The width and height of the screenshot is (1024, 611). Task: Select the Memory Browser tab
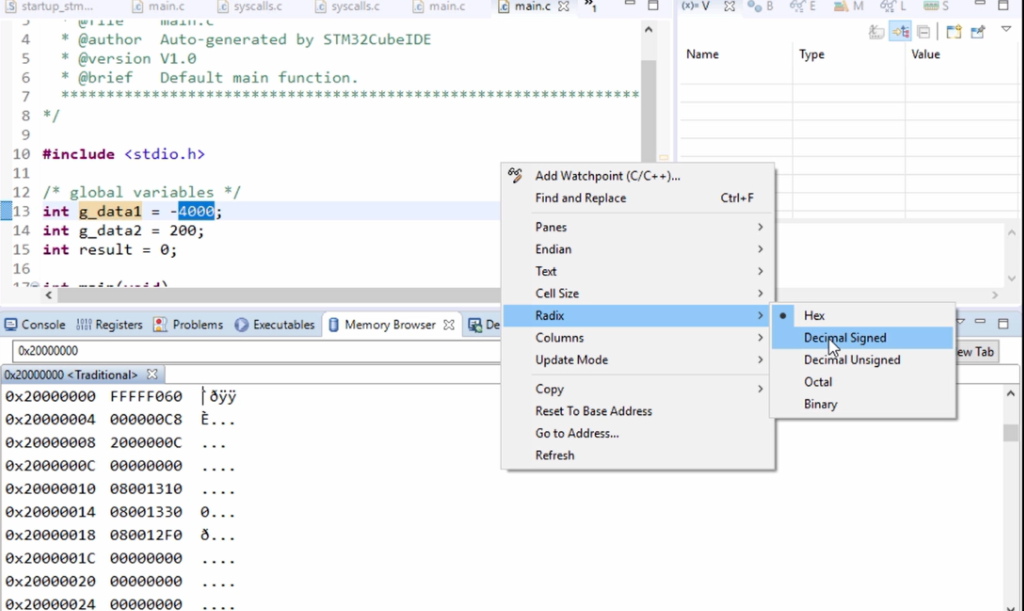coord(390,324)
